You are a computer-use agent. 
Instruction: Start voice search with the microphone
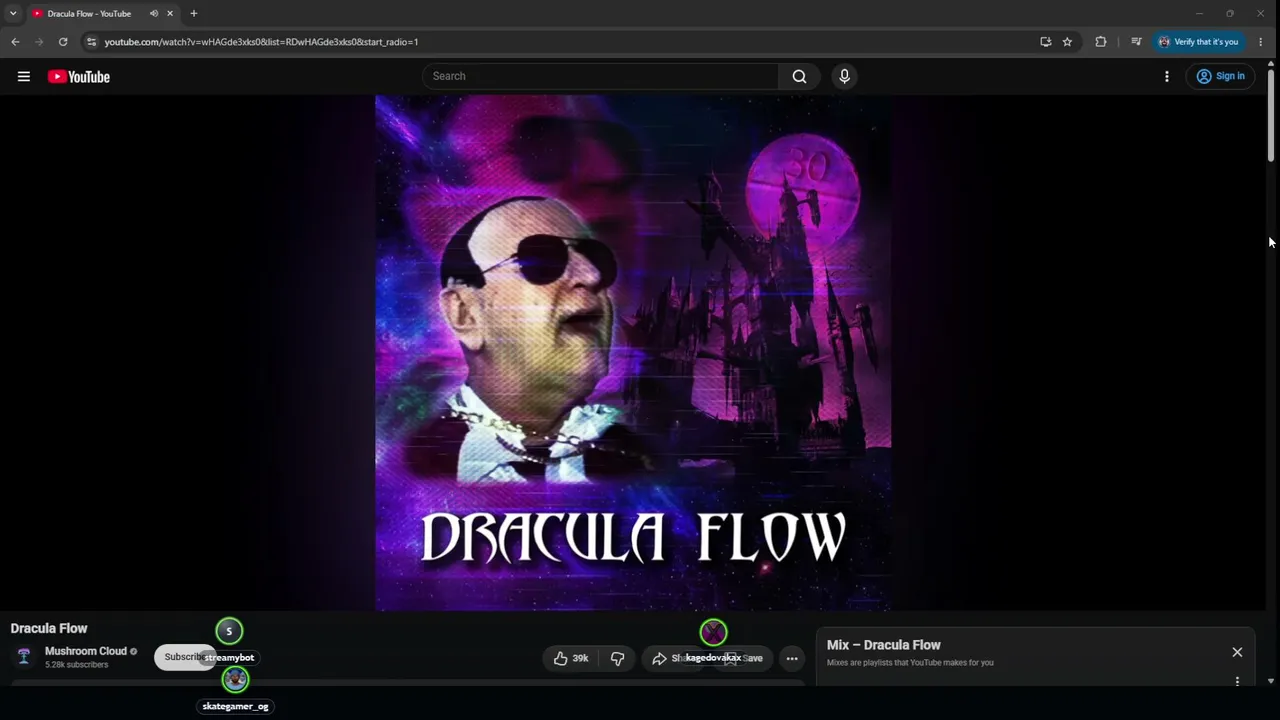(845, 76)
